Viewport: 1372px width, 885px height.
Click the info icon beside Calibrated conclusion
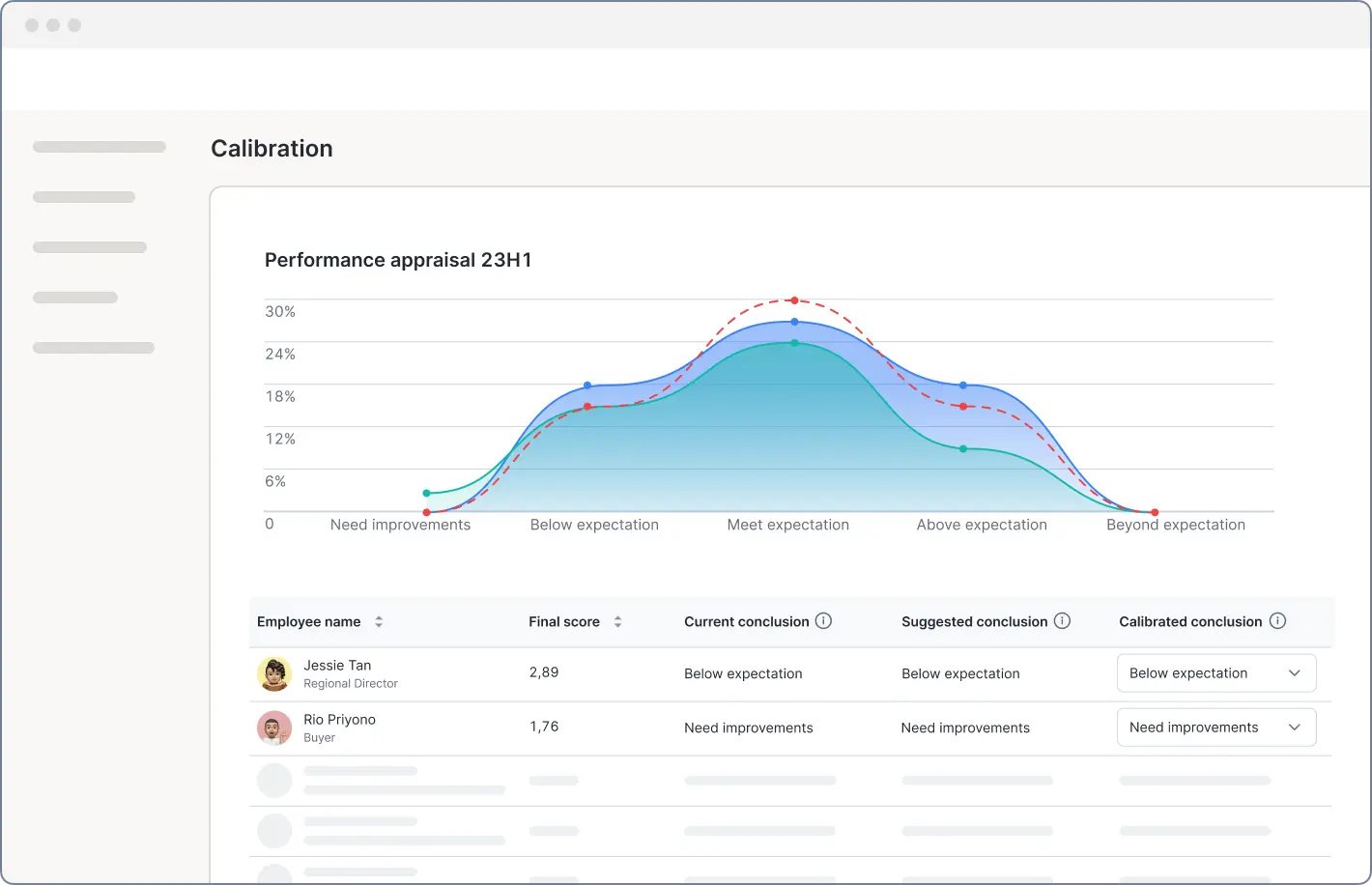click(1277, 621)
